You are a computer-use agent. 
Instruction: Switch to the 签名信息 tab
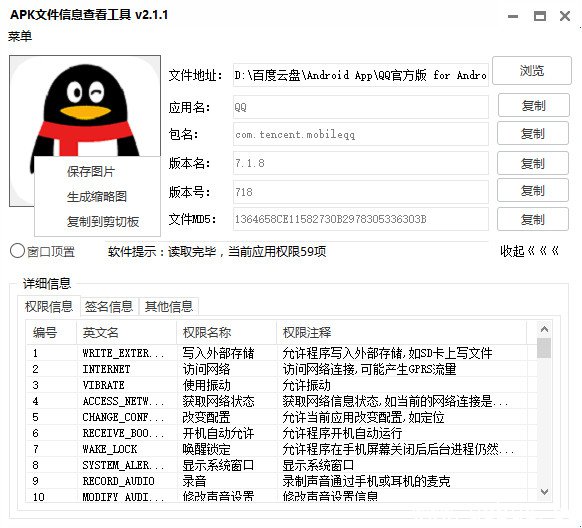109,306
